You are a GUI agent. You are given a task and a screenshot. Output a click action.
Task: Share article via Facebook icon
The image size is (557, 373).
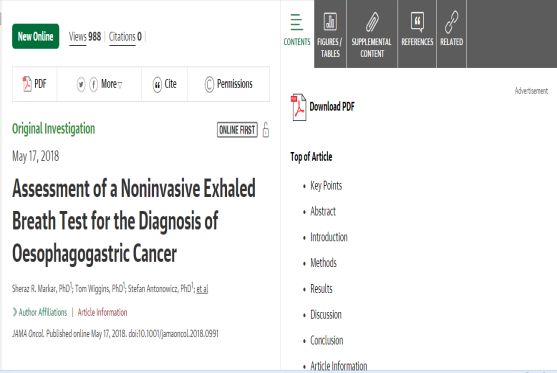click(x=93, y=85)
